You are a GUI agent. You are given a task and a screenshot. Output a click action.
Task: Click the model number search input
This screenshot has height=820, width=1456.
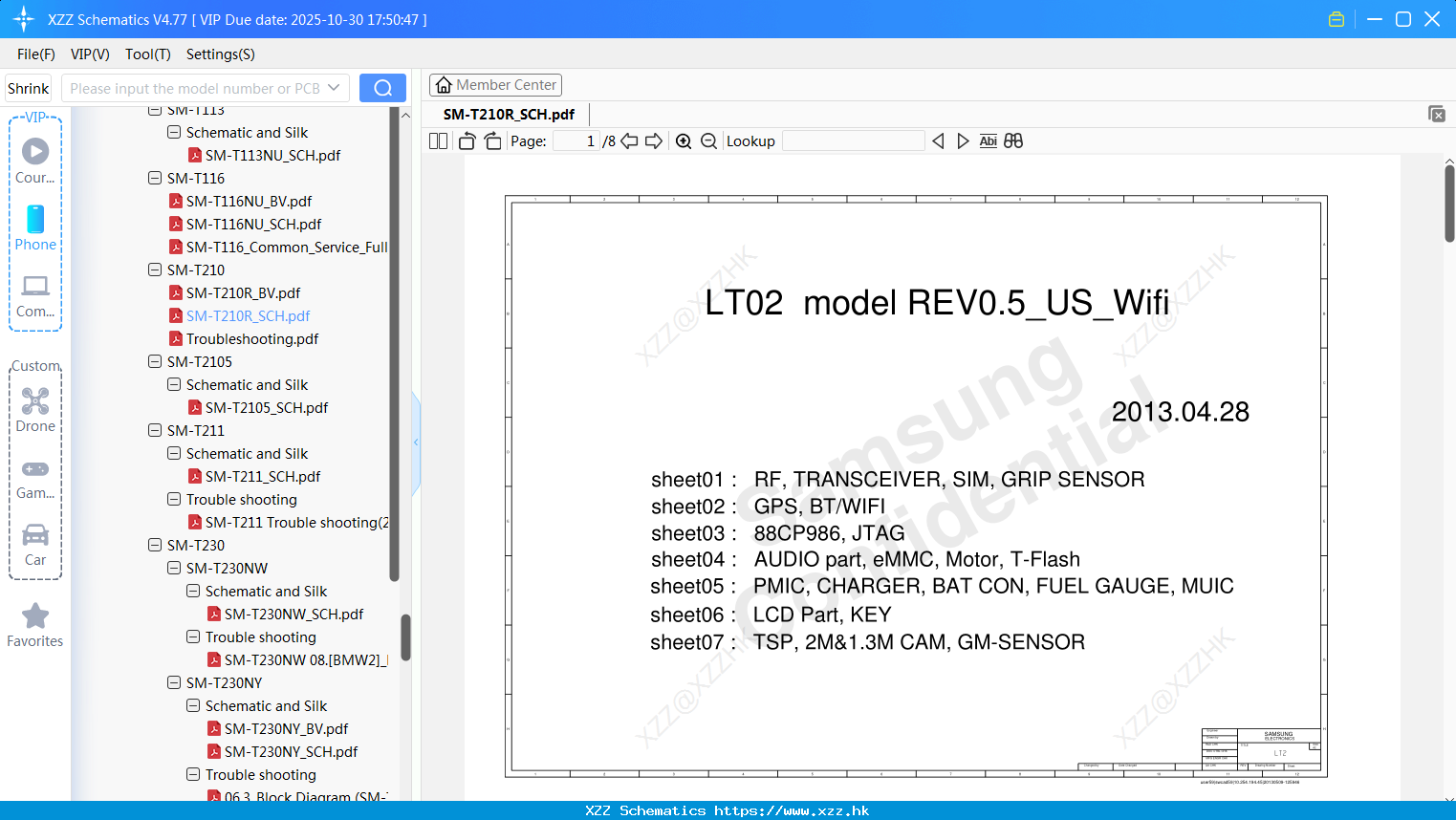point(195,88)
